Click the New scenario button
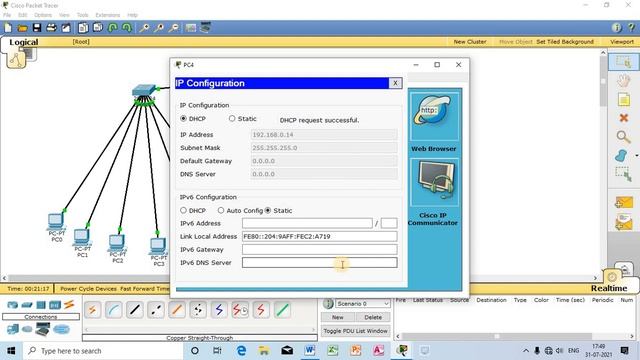Image resolution: width=640 pixels, height=360 pixels. click(338, 317)
